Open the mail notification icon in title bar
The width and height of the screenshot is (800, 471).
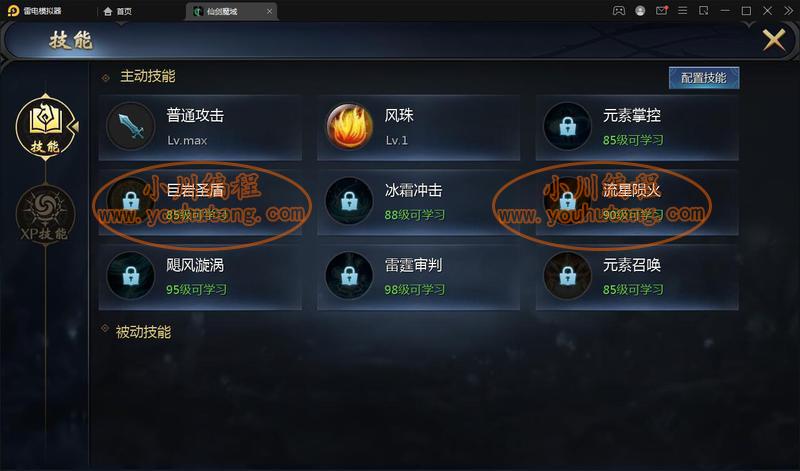point(661,11)
